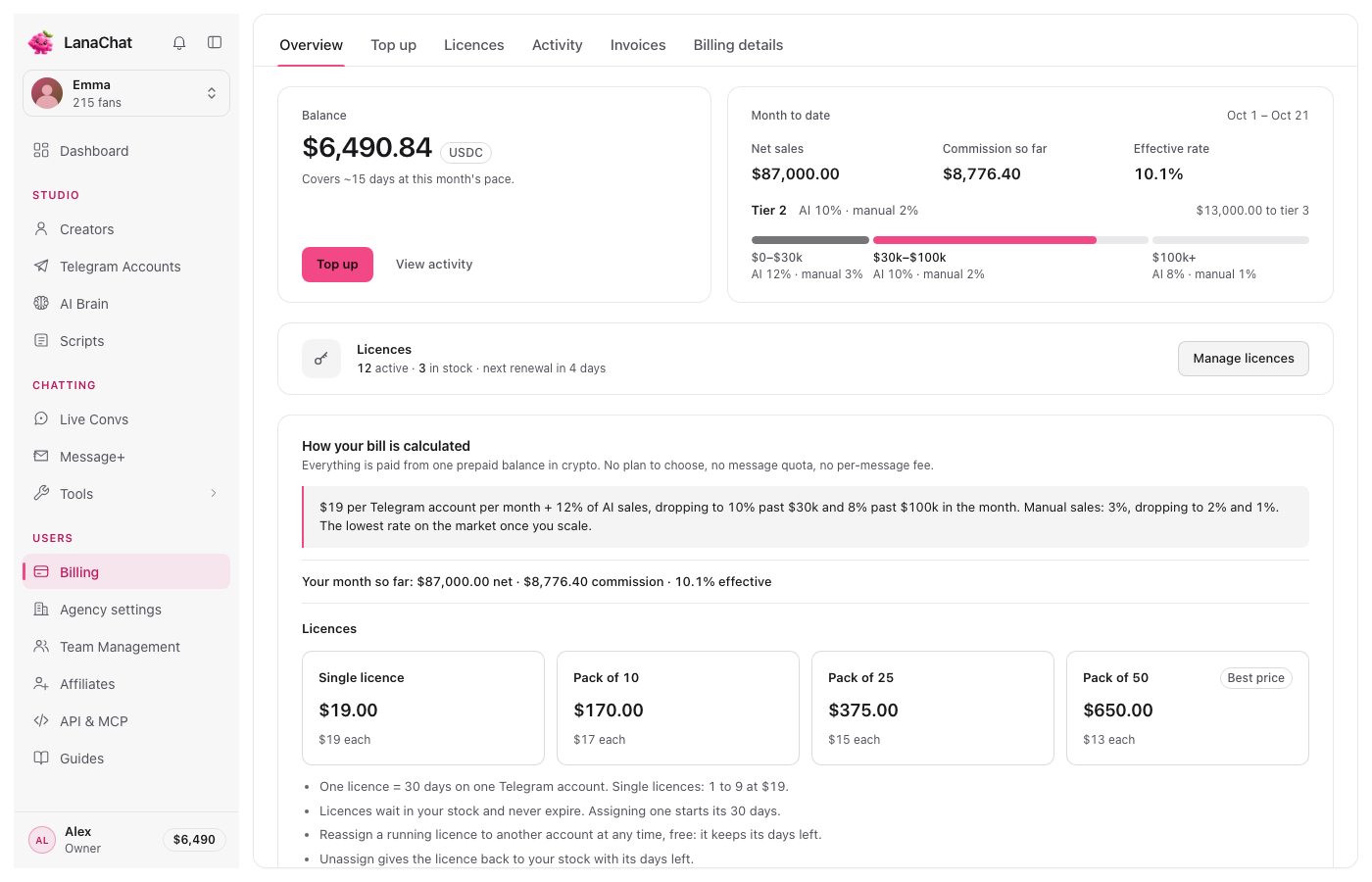Click the Oct 1 – Oct 21 date range
Image resolution: width=1372 pixels, height=882 pixels.
coord(1268,116)
